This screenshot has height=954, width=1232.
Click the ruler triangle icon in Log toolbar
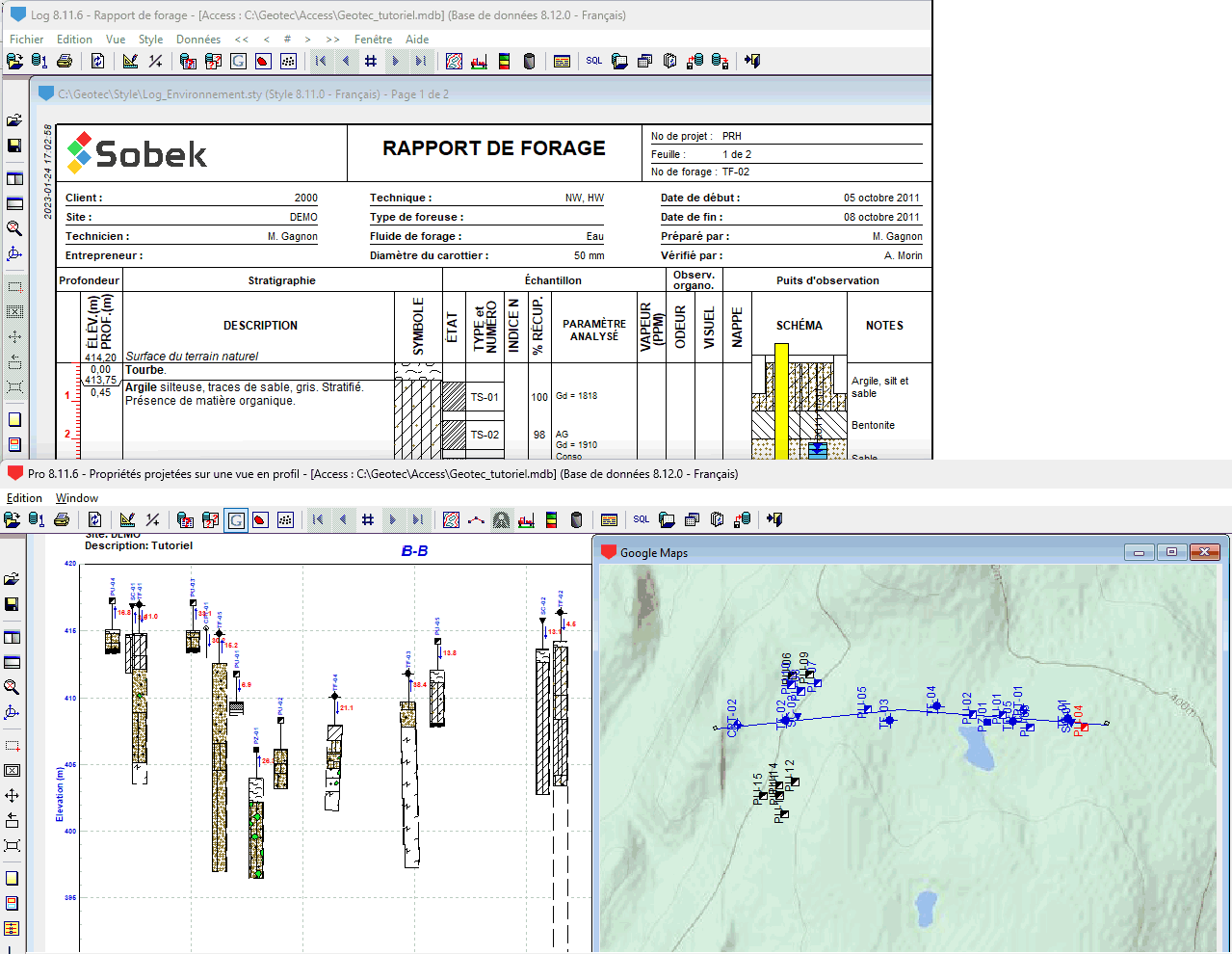[x=130, y=61]
